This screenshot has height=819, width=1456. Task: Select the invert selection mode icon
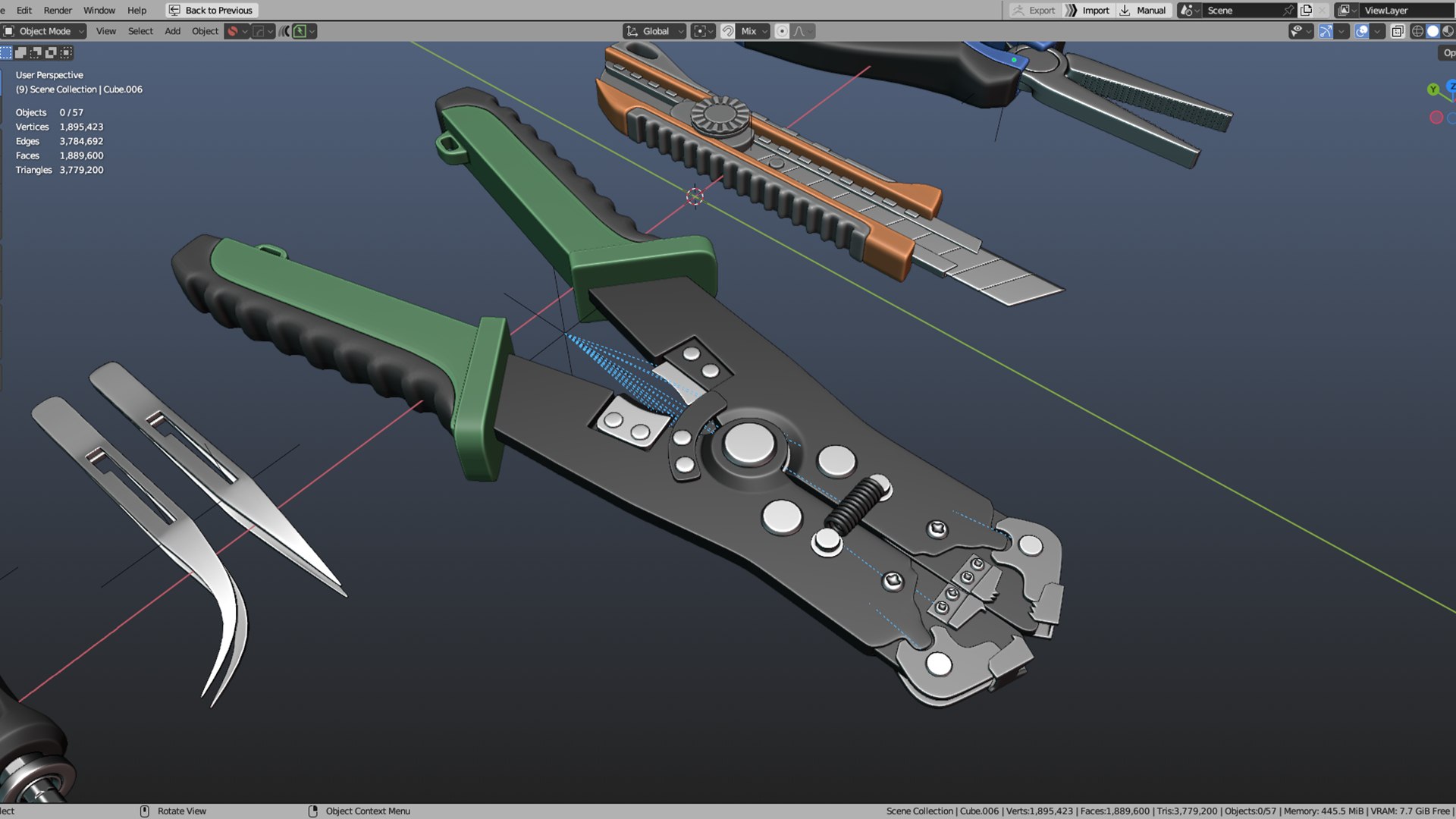point(51,52)
